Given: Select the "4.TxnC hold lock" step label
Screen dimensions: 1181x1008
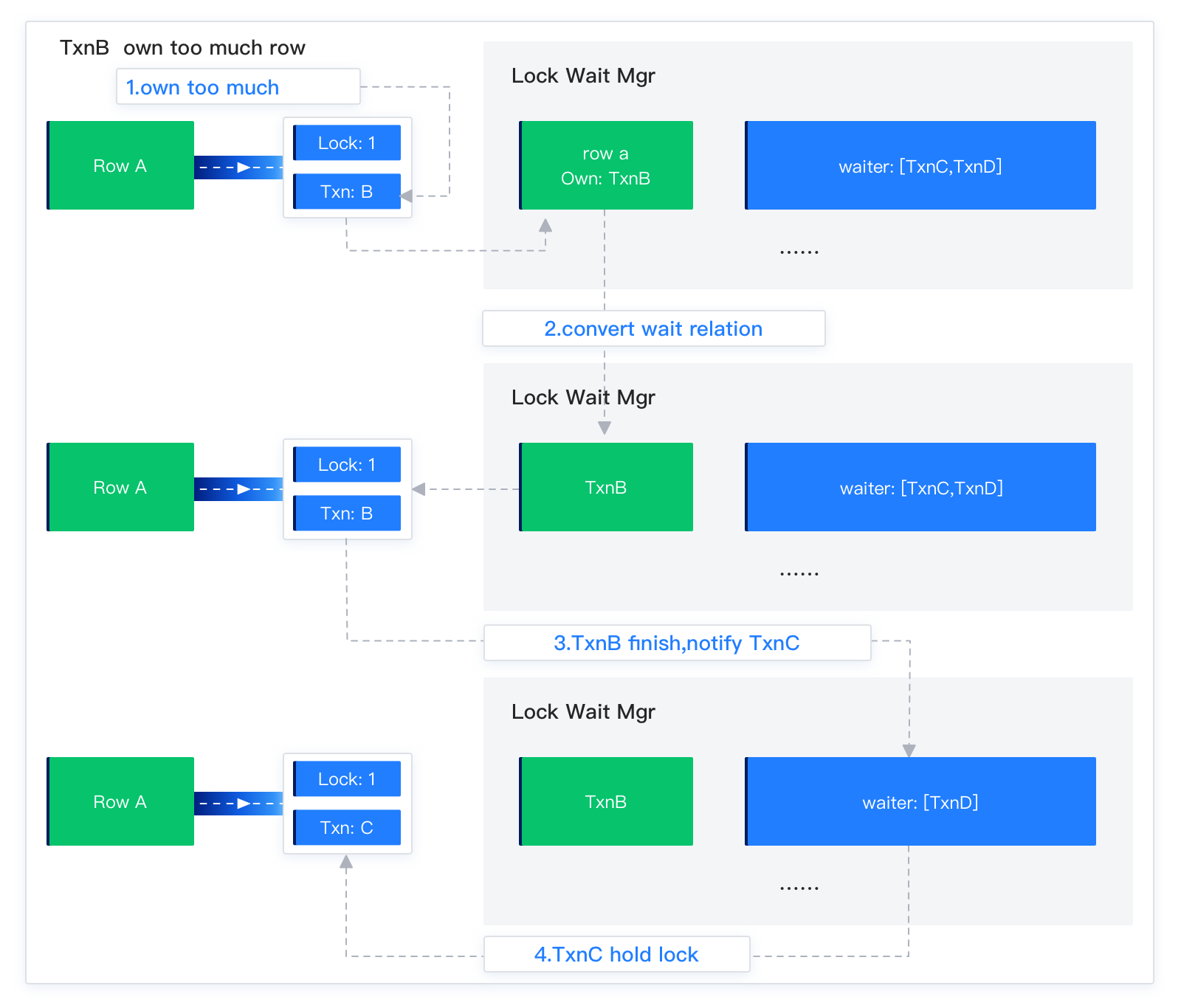Looking at the screenshot, I should (616, 954).
